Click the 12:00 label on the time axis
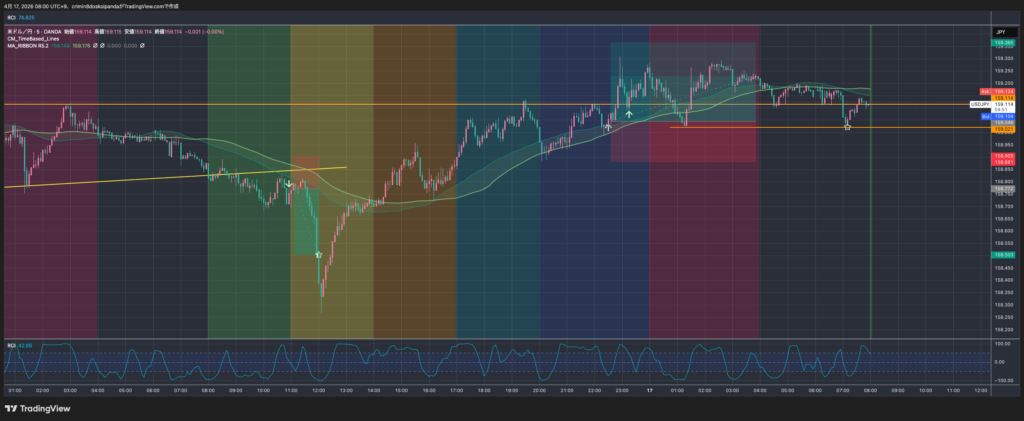 tap(318, 392)
